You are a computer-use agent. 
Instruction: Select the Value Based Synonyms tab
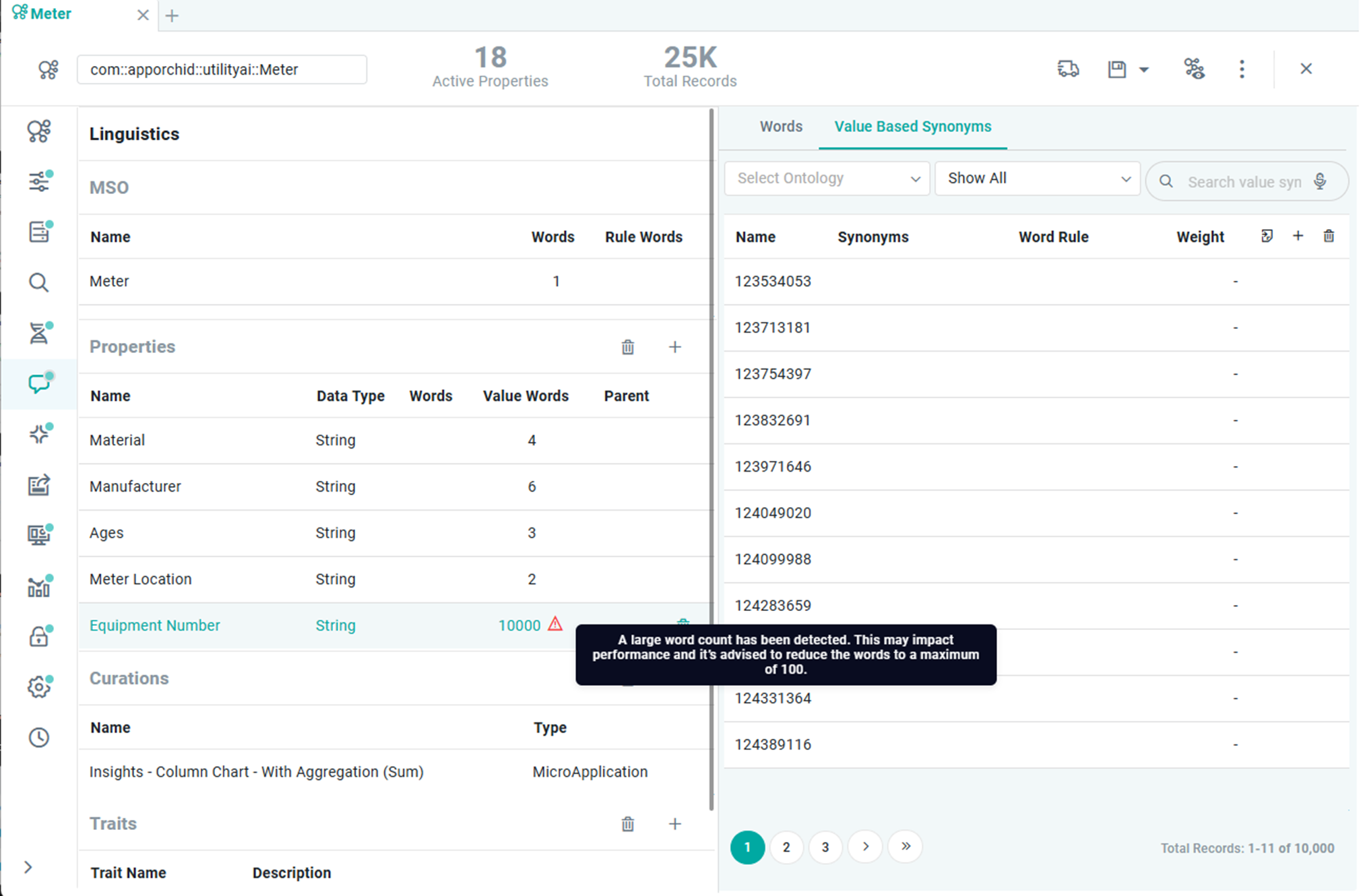tap(912, 127)
